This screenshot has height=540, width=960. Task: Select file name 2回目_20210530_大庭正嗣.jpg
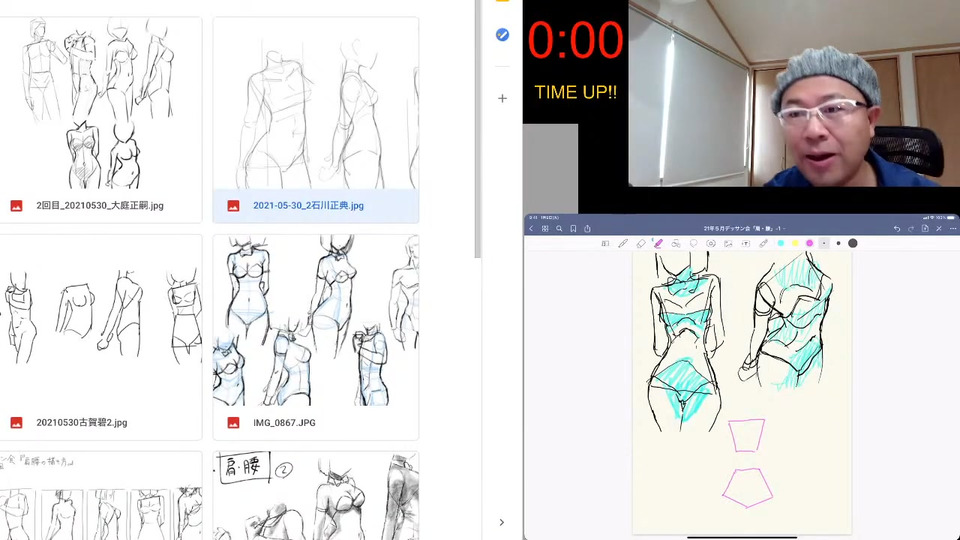[x=100, y=206]
